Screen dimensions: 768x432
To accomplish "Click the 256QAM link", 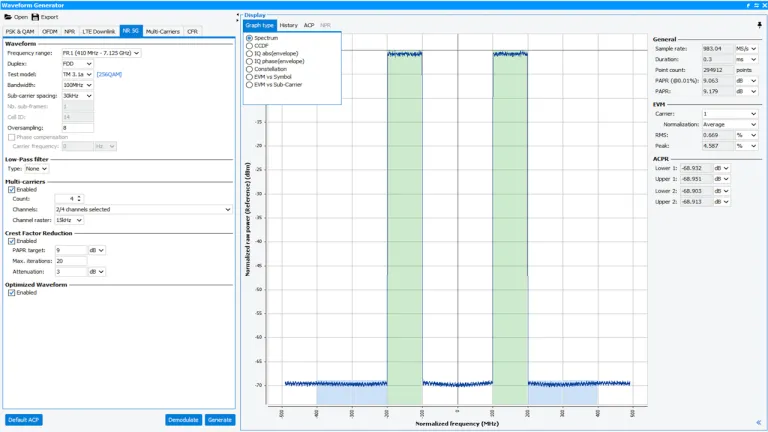I will coord(109,74).
